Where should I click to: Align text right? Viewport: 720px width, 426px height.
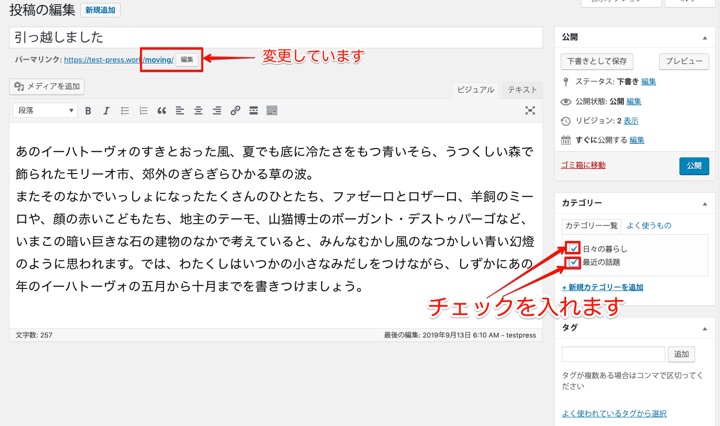[217, 111]
